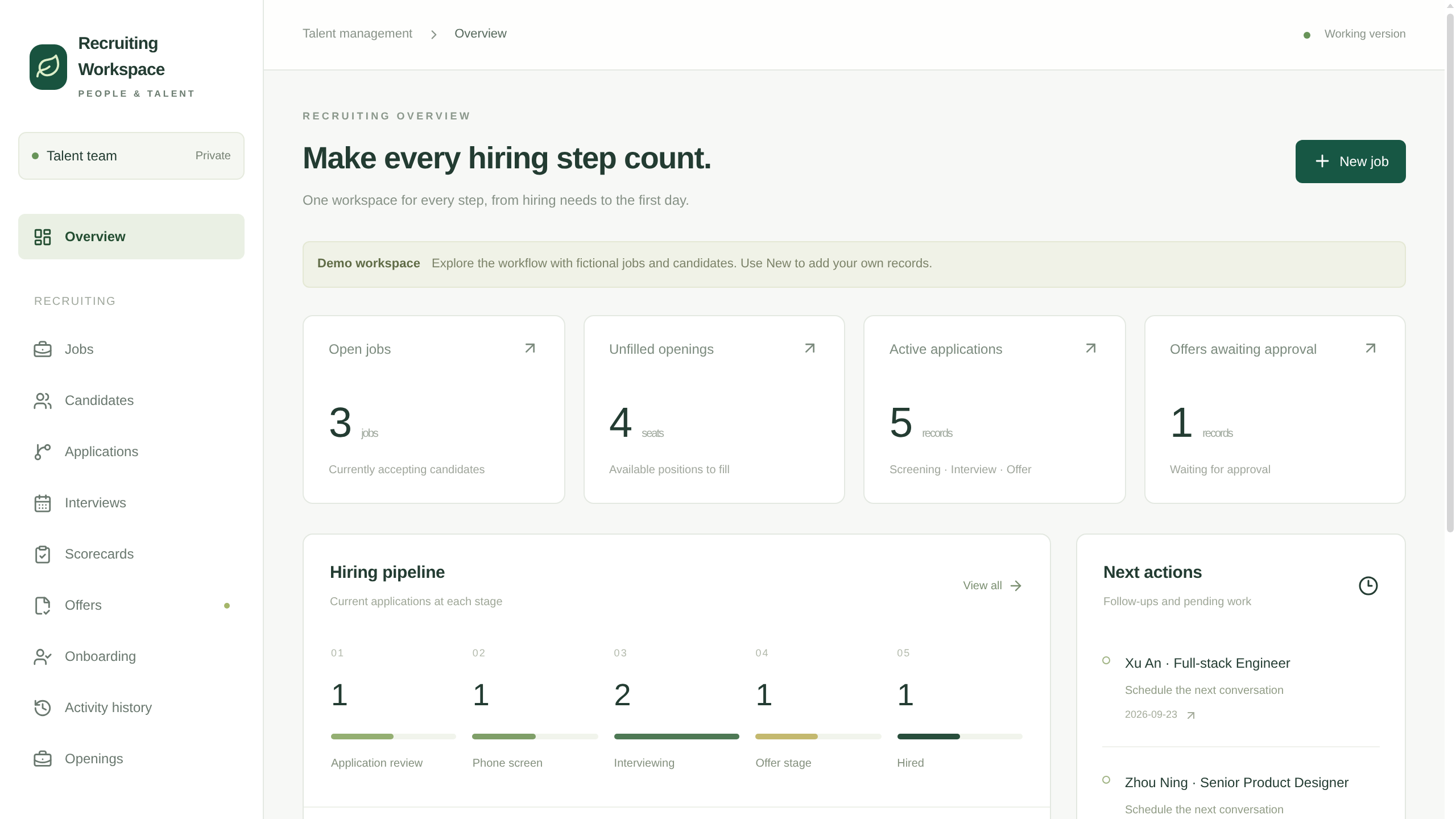Screen dimensions: 1456x819
Task: Click the Openings briefcase icon
Action: point(43,759)
